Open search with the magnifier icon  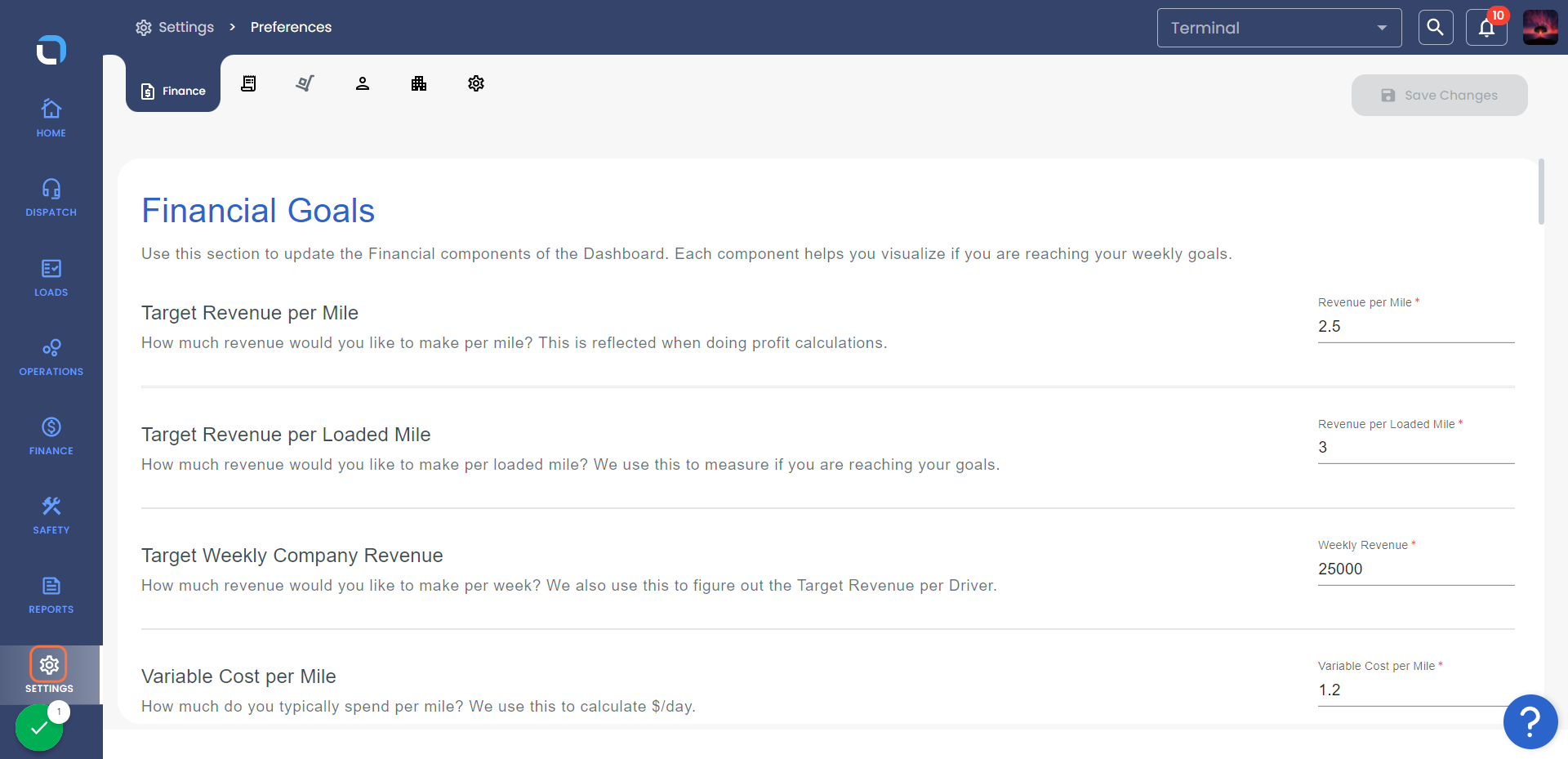click(x=1436, y=28)
